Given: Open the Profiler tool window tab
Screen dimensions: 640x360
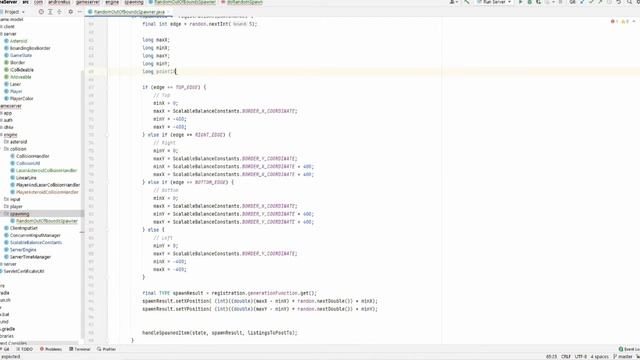Looking at the screenshot, I should [x=107, y=349].
